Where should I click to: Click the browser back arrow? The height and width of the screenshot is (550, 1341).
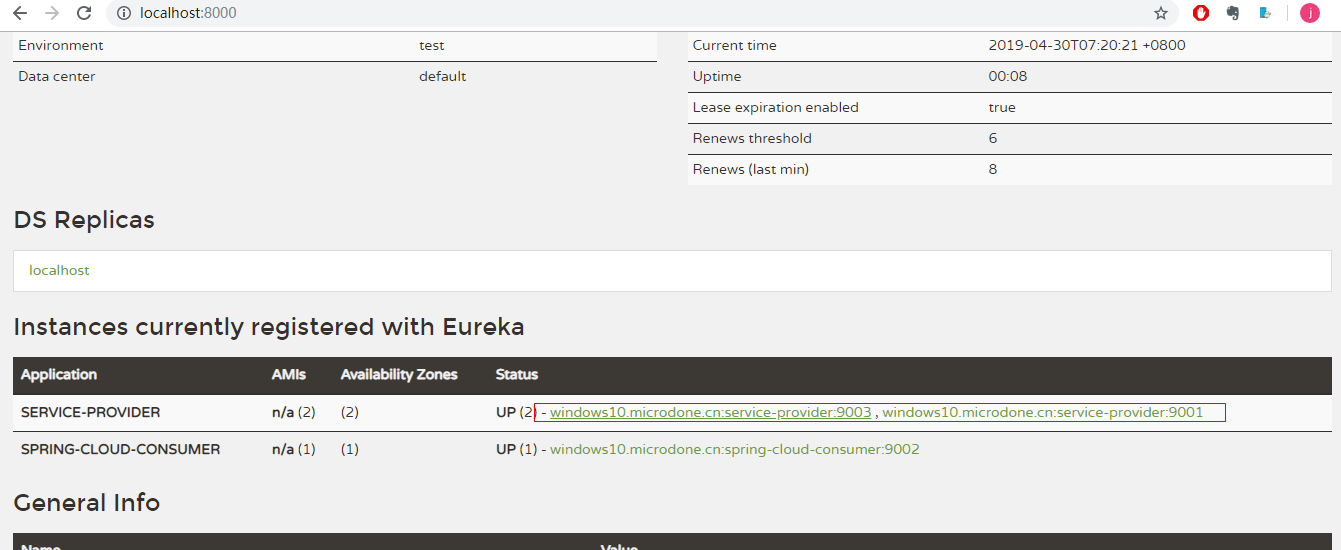coord(20,13)
